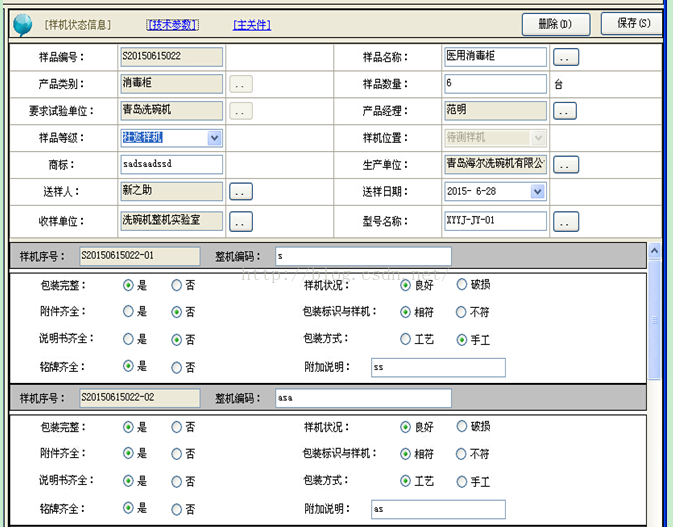Open the 送样日期 date dropdown

[537, 191]
